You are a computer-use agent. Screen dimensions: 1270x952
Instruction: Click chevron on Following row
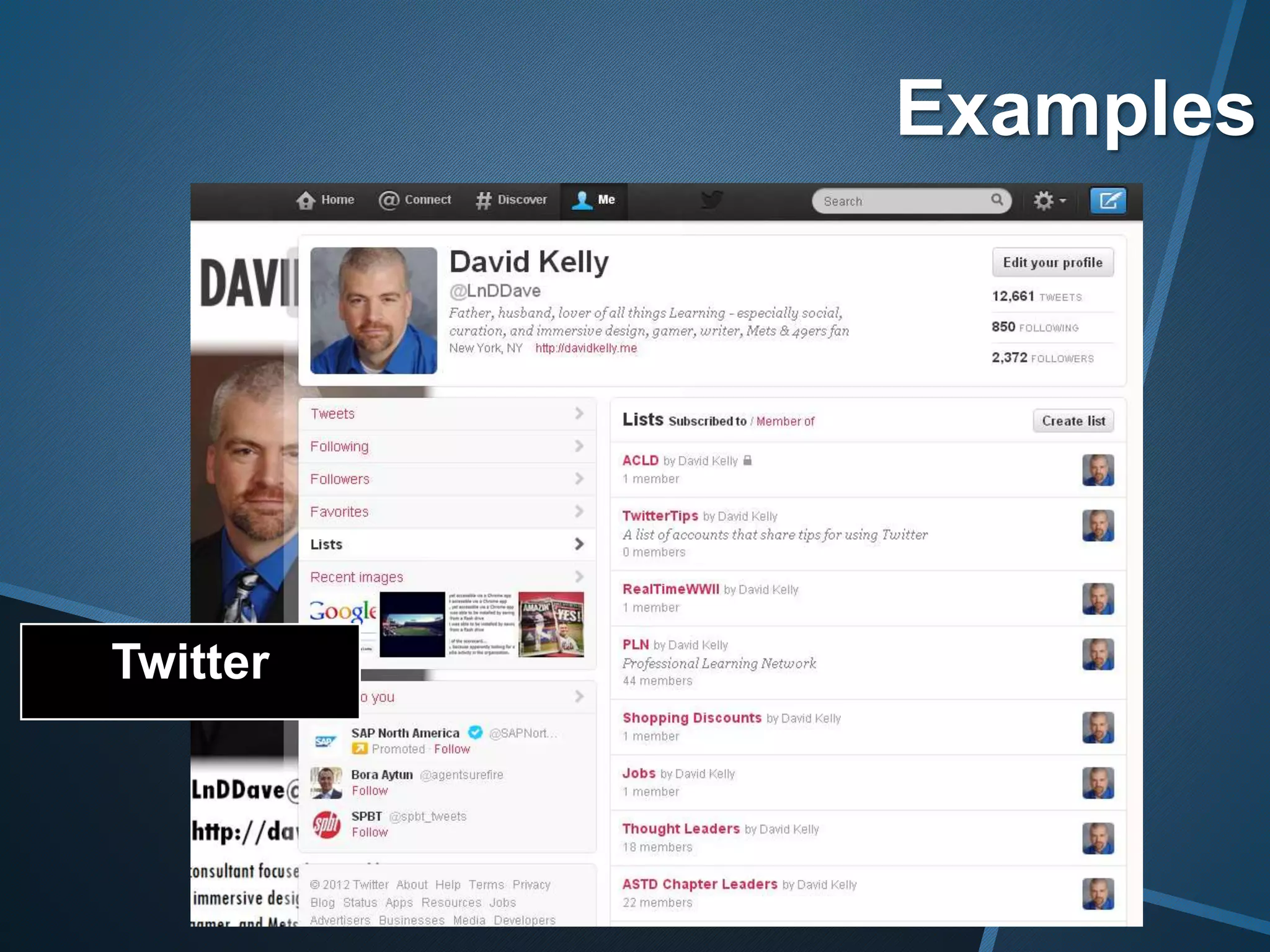(579, 446)
